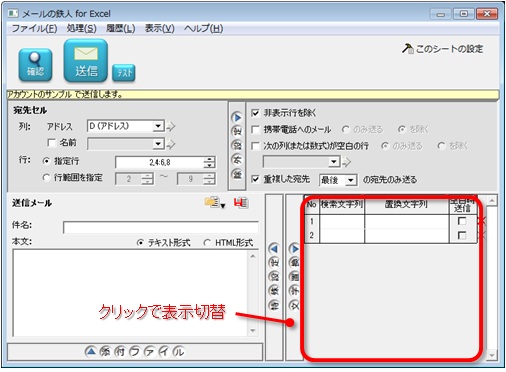The height and width of the screenshot is (372, 506).
Task: Click the arrow icon beside the アドレス column dropdown
Action: (x=171, y=126)
